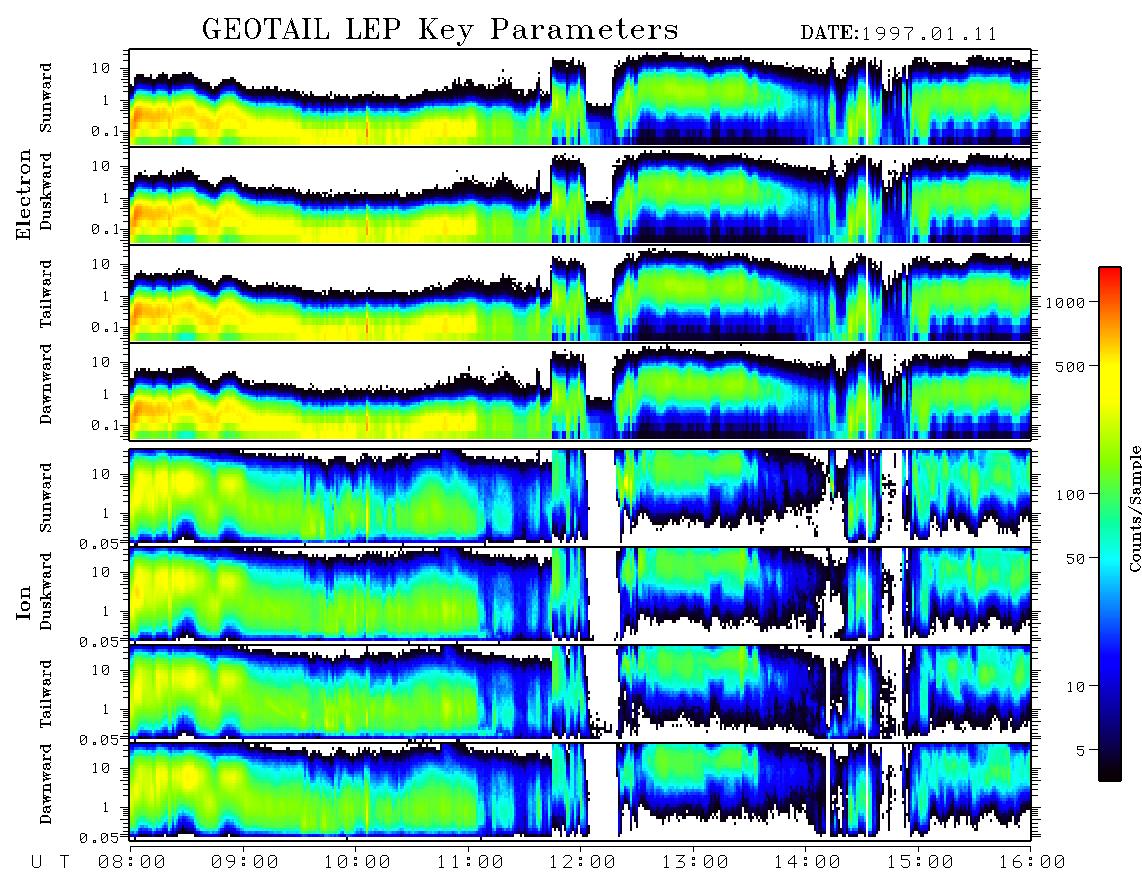Click the "15:00" time tick label
Screen dimensions: 1142x880
920,862
